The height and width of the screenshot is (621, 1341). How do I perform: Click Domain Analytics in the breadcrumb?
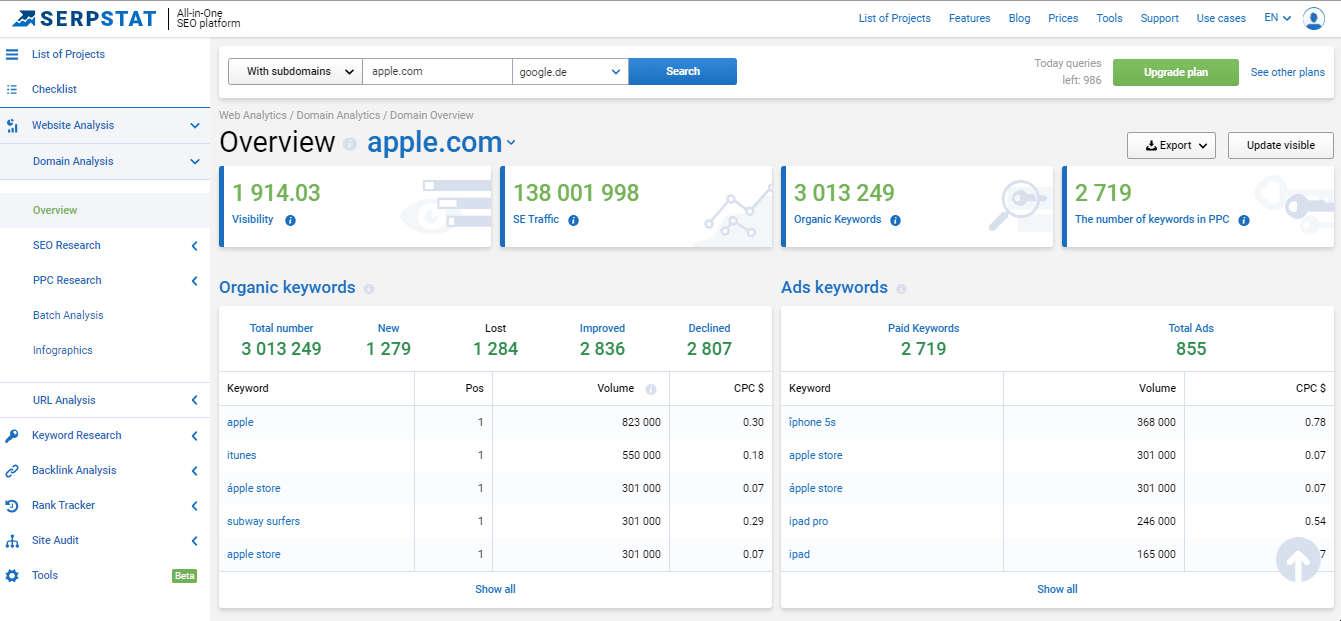click(338, 115)
